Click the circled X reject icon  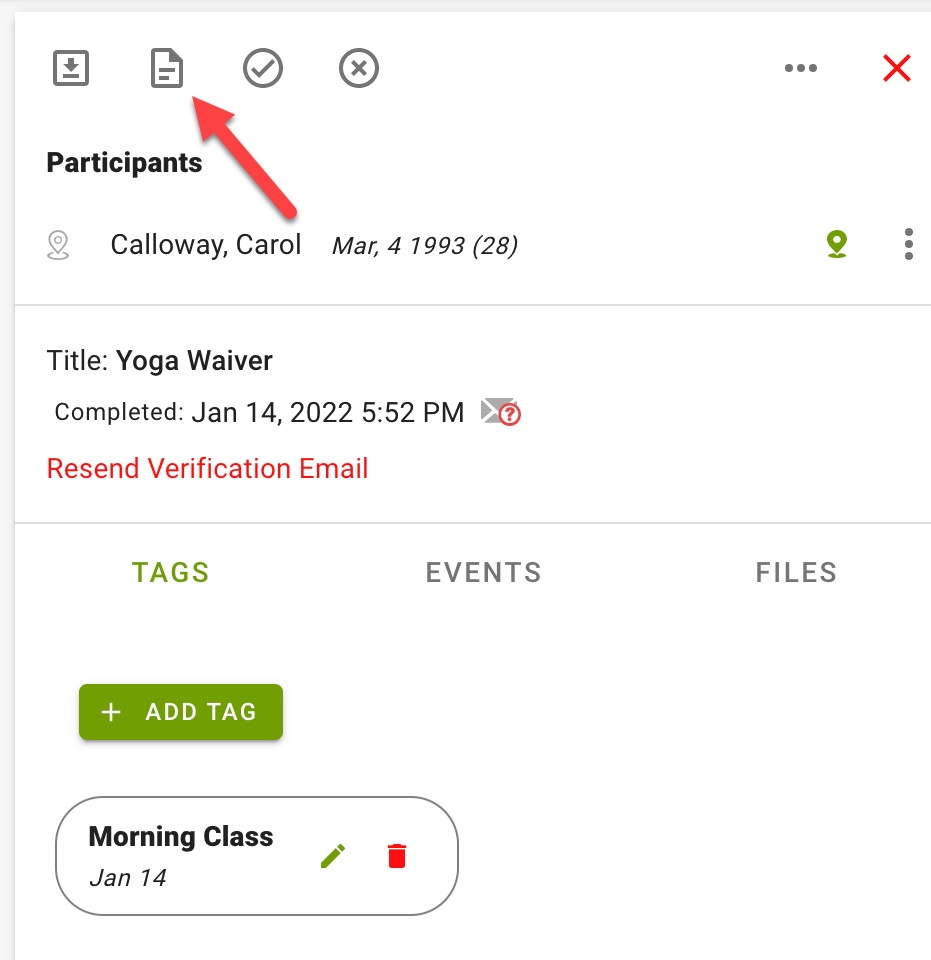359,68
